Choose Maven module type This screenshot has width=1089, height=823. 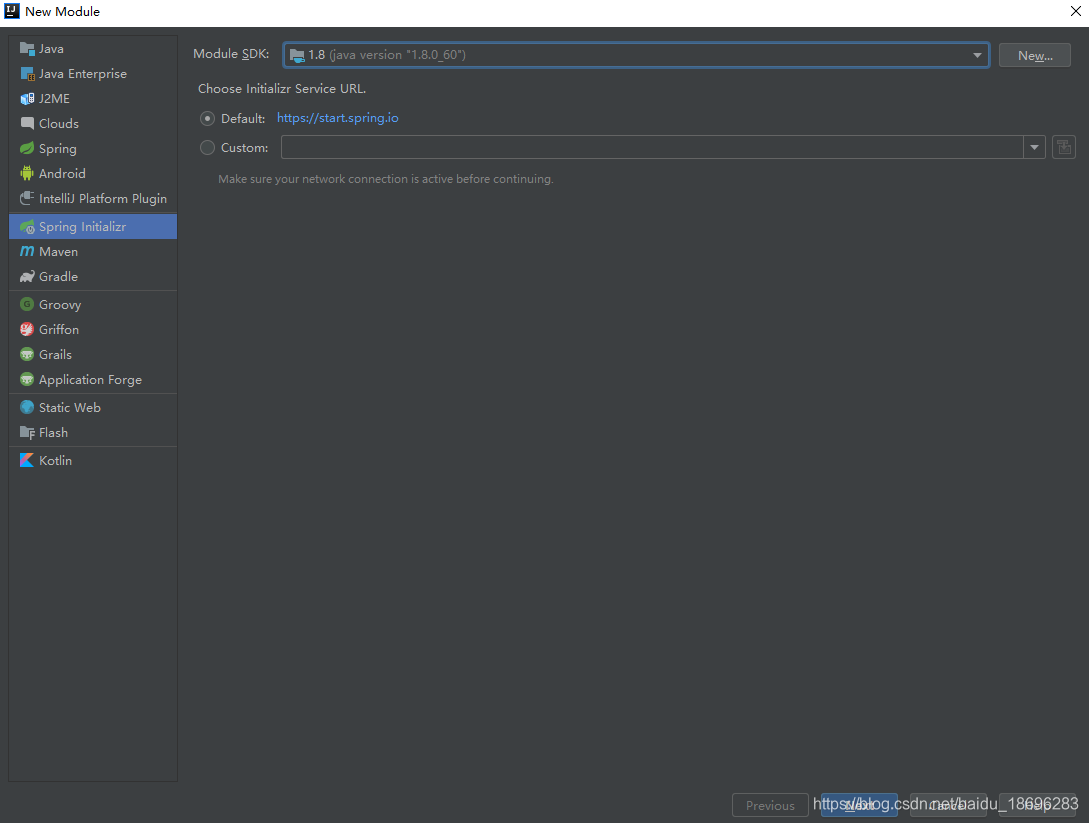coord(93,251)
